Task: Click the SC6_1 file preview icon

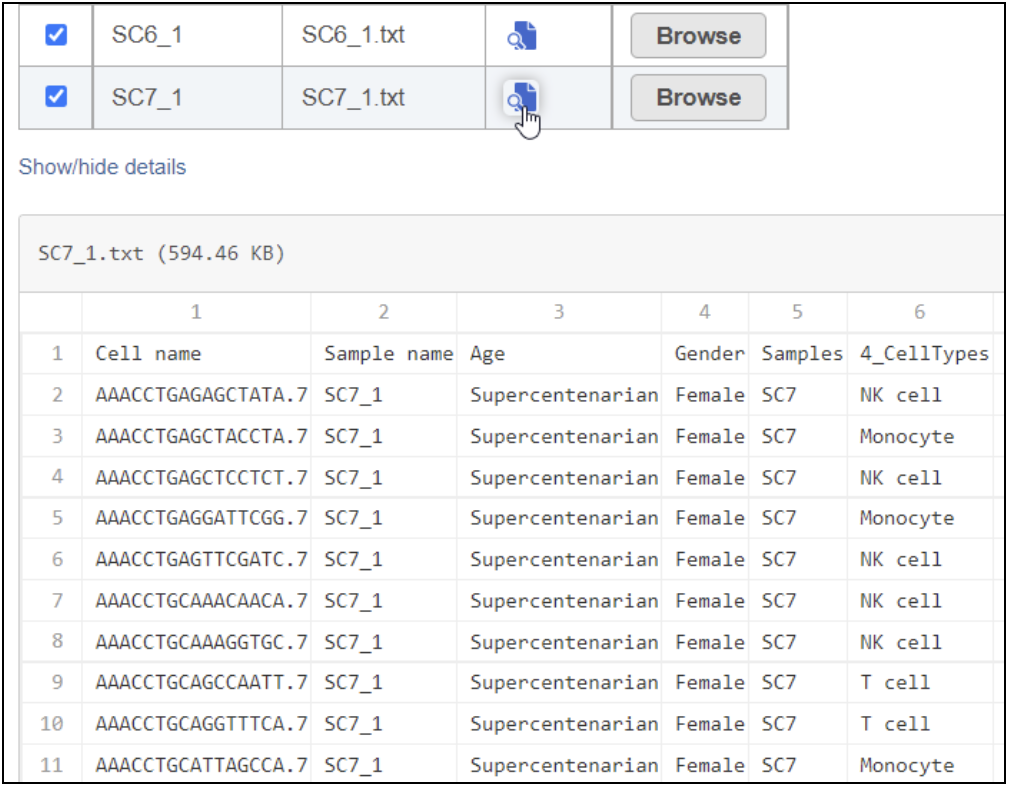Action: pos(522,36)
